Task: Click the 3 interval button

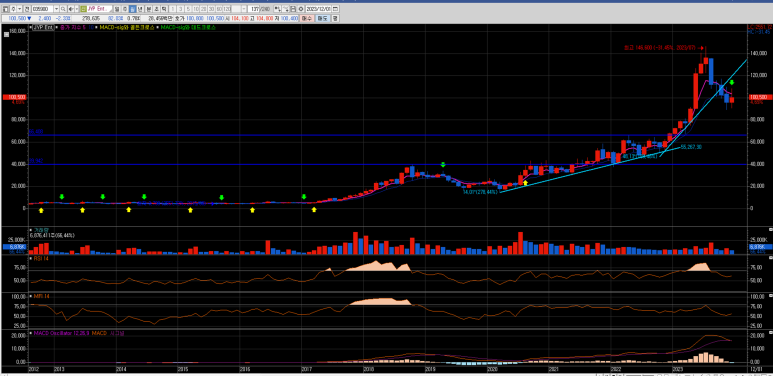Action: (x=180, y=9)
